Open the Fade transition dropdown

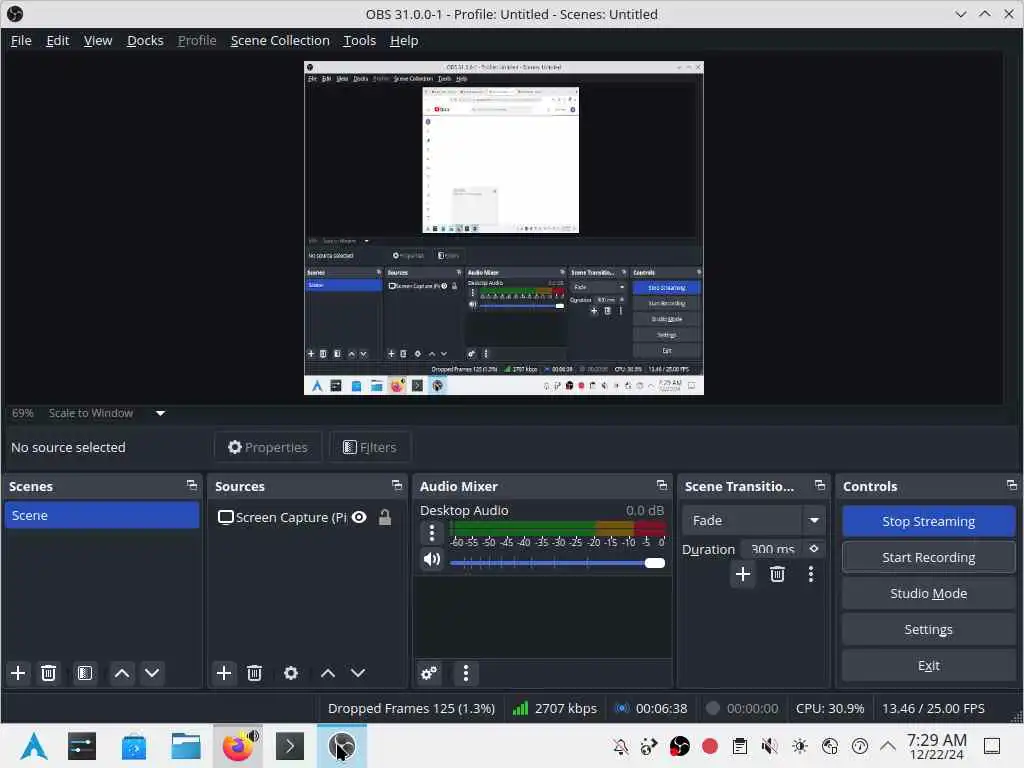[752, 520]
